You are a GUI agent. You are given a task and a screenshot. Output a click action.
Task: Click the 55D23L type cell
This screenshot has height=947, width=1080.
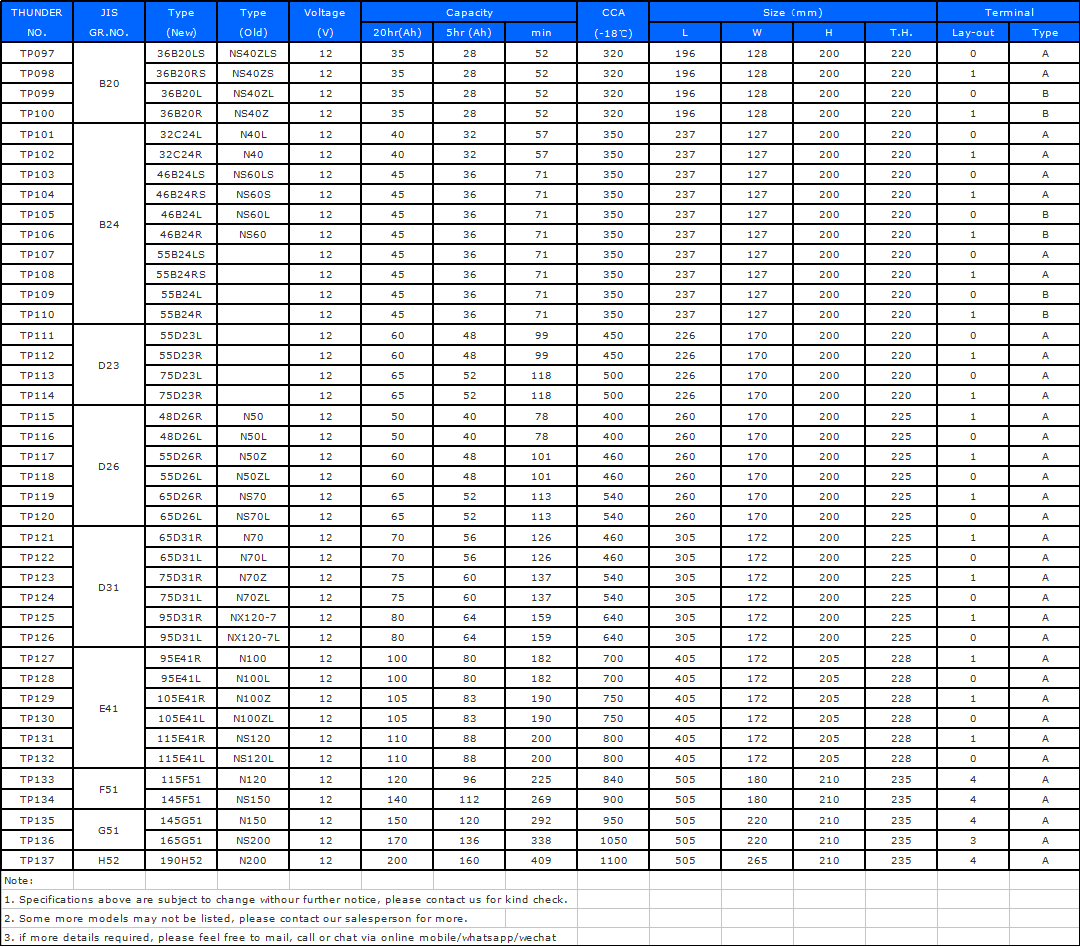[181, 336]
